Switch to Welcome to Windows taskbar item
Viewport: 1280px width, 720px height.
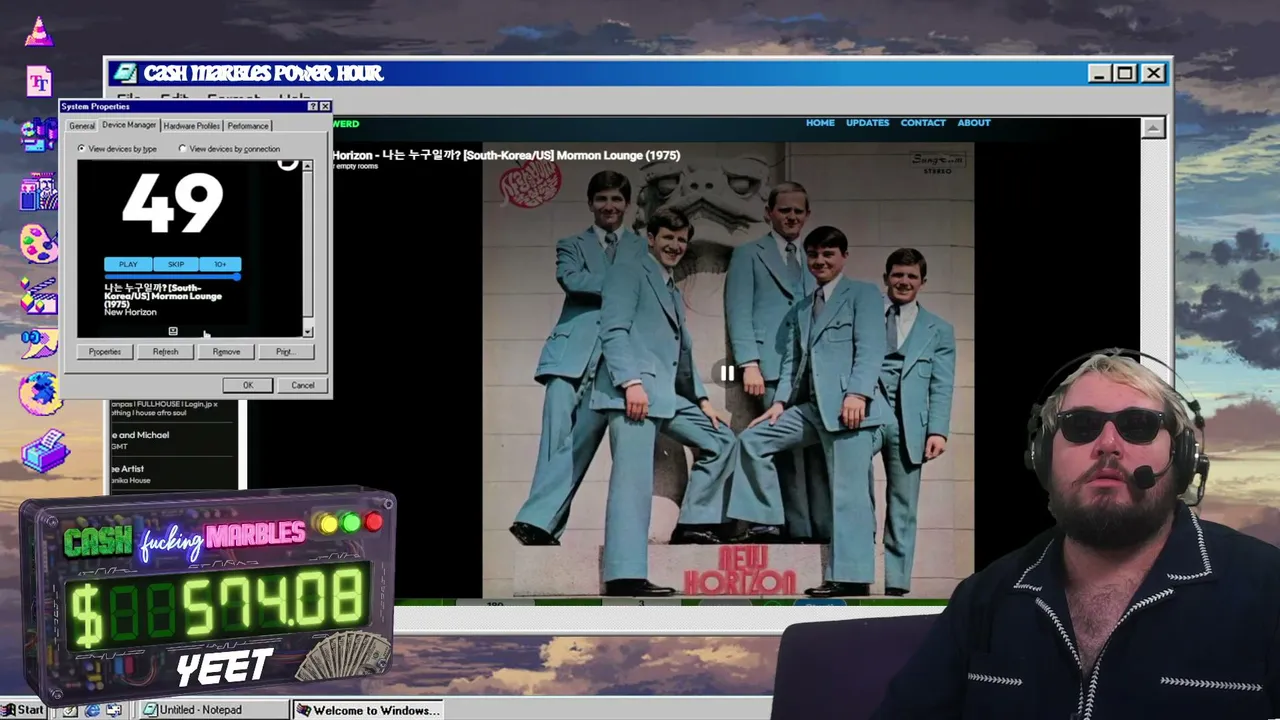click(x=368, y=710)
